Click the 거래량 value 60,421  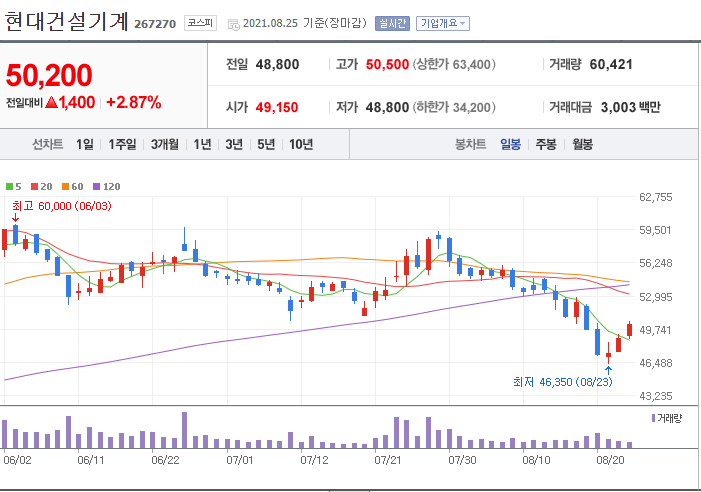(611, 64)
